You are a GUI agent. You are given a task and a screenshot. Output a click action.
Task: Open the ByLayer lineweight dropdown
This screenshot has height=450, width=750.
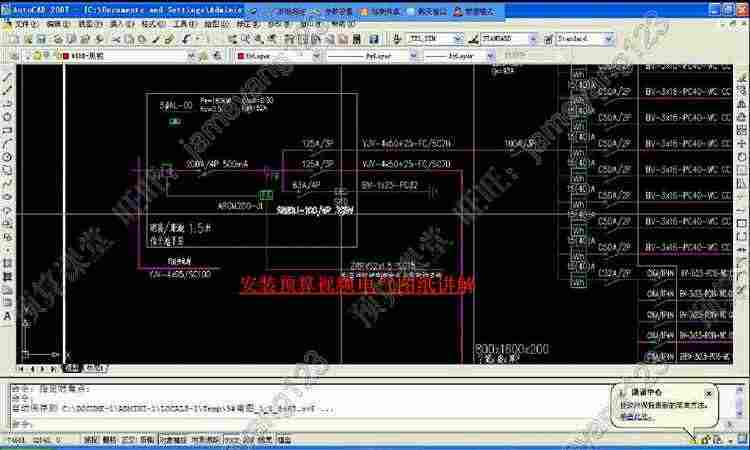pos(490,56)
